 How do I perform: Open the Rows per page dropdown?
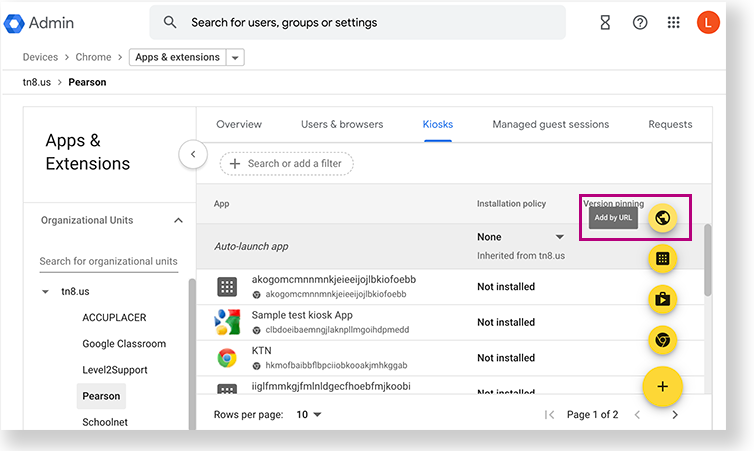click(309, 414)
